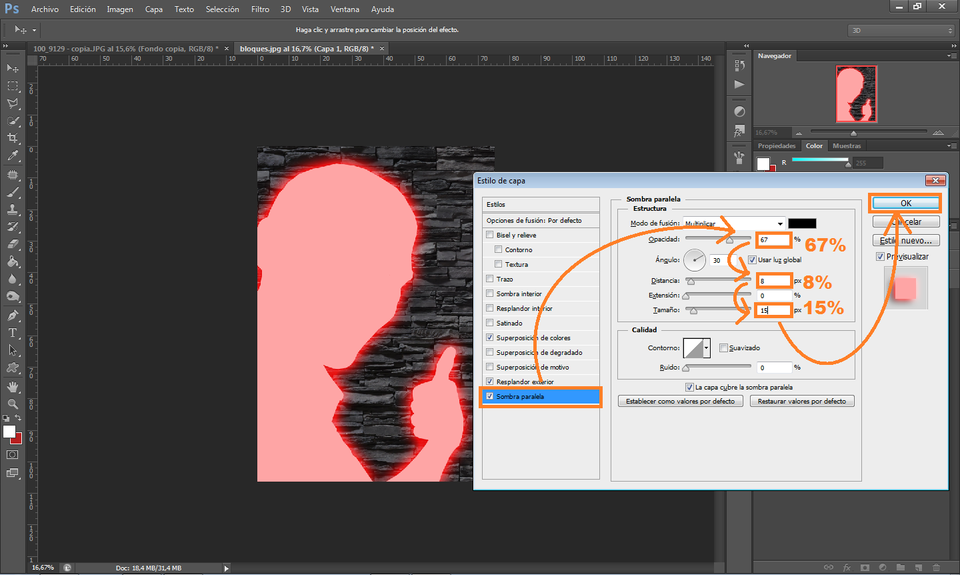Expand the Contorno curve picker arrow
The width and height of the screenshot is (960, 575).
pyautogui.click(x=707, y=348)
